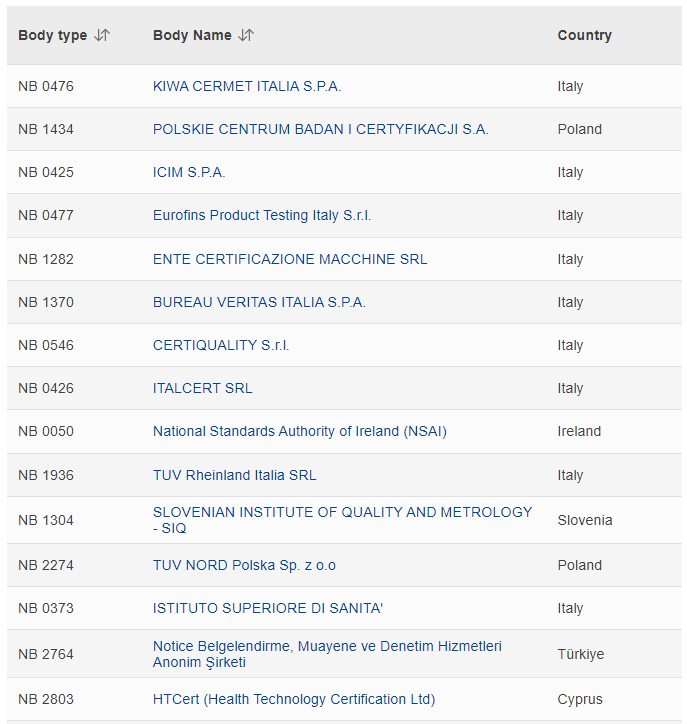Click Türkiye in the Country column
687x724 pixels.
coord(580,654)
